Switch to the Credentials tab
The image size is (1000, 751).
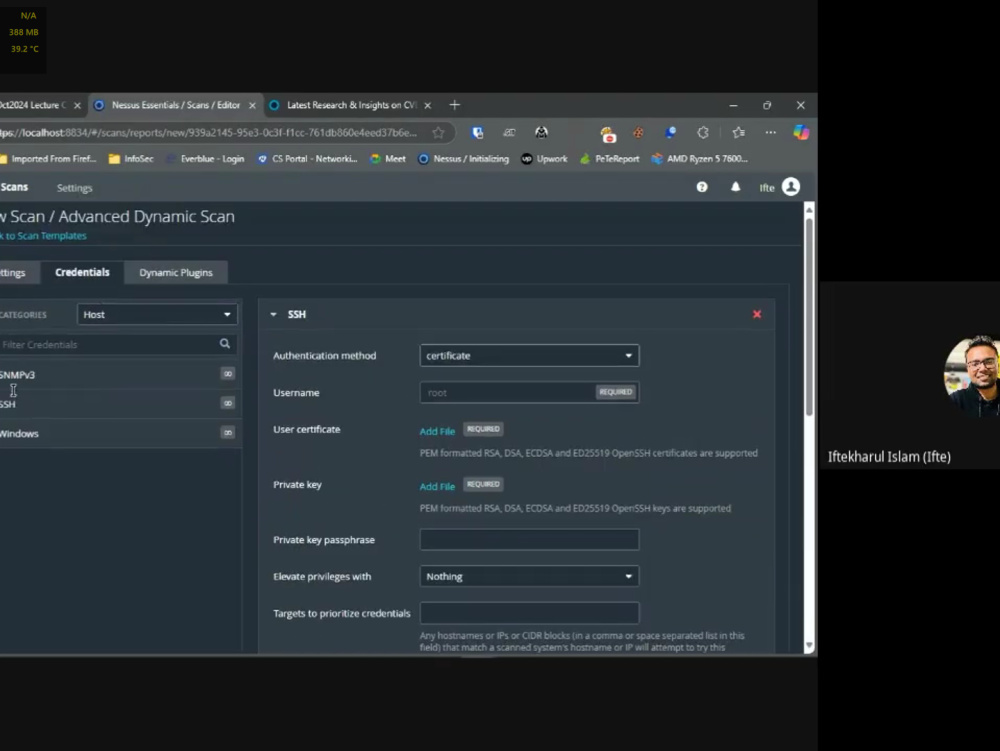pos(82,272)
